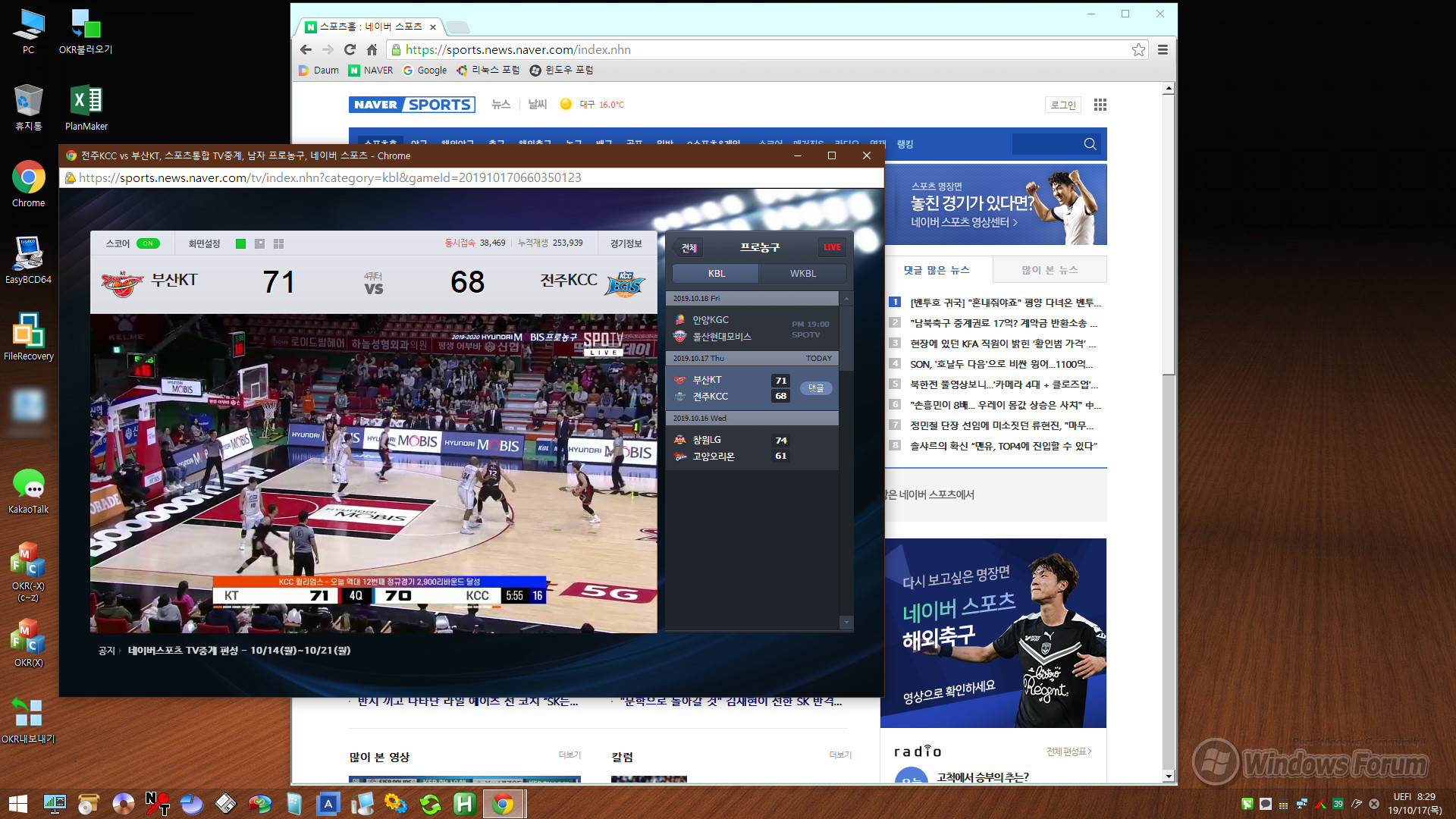Toggle the 스코어 ON switch
Screen dimensions: 1456x819
[148, 243]
